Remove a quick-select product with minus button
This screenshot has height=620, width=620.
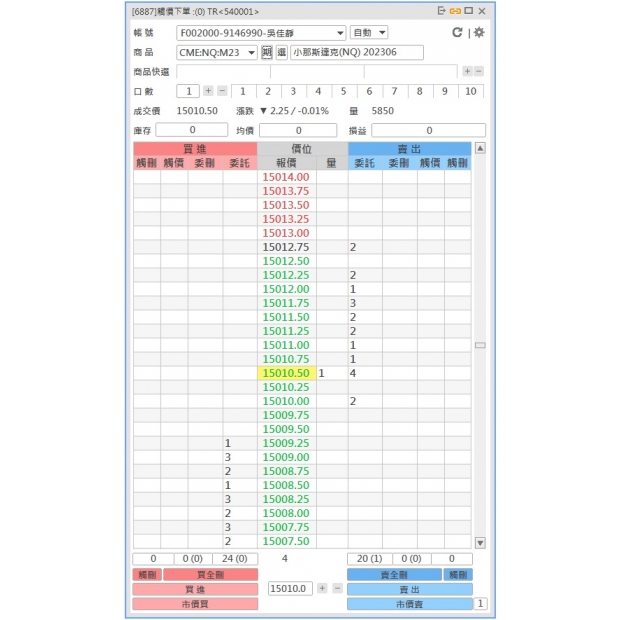point(479,71)
